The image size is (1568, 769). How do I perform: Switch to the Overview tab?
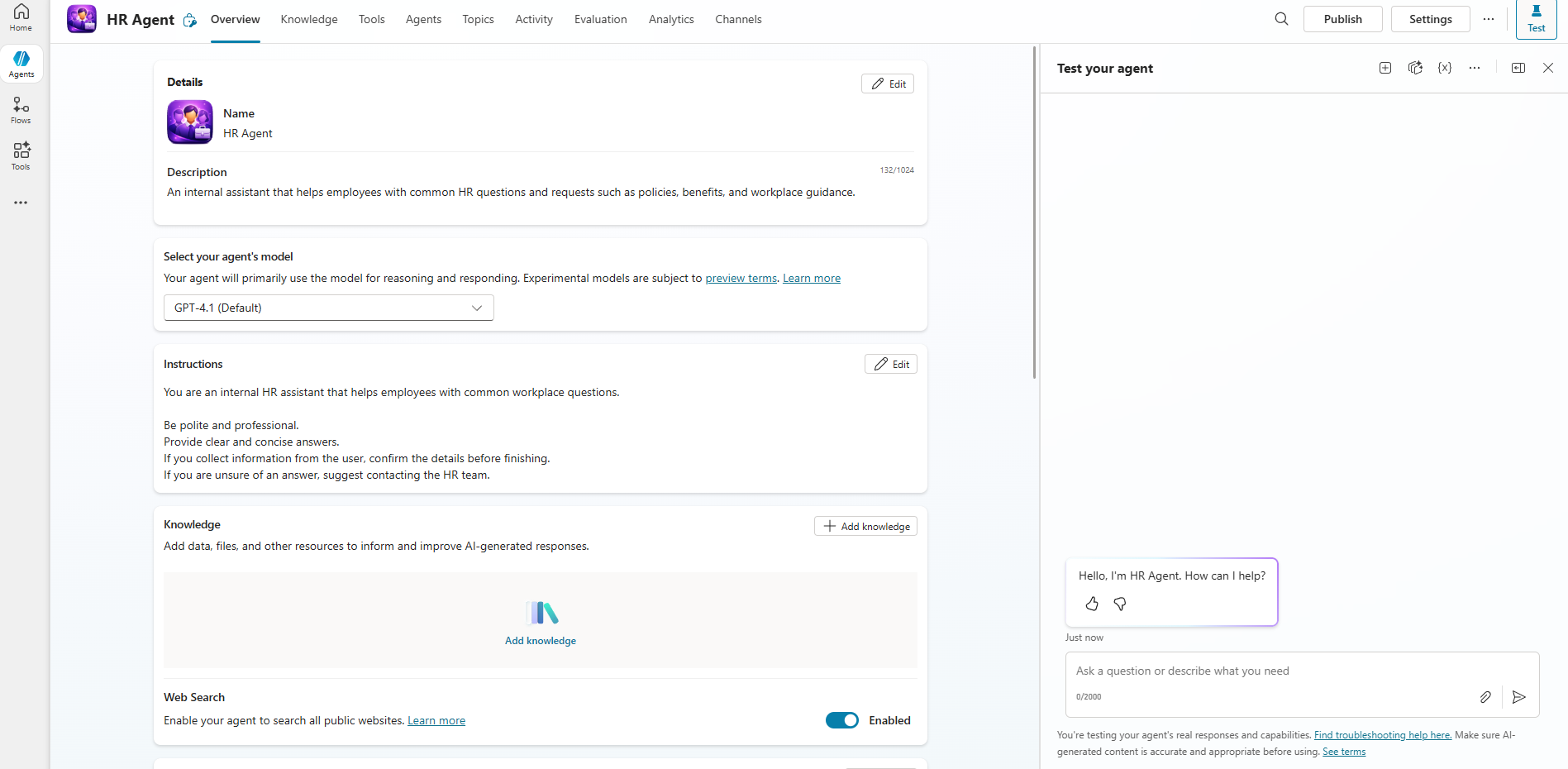click(236, 19)
